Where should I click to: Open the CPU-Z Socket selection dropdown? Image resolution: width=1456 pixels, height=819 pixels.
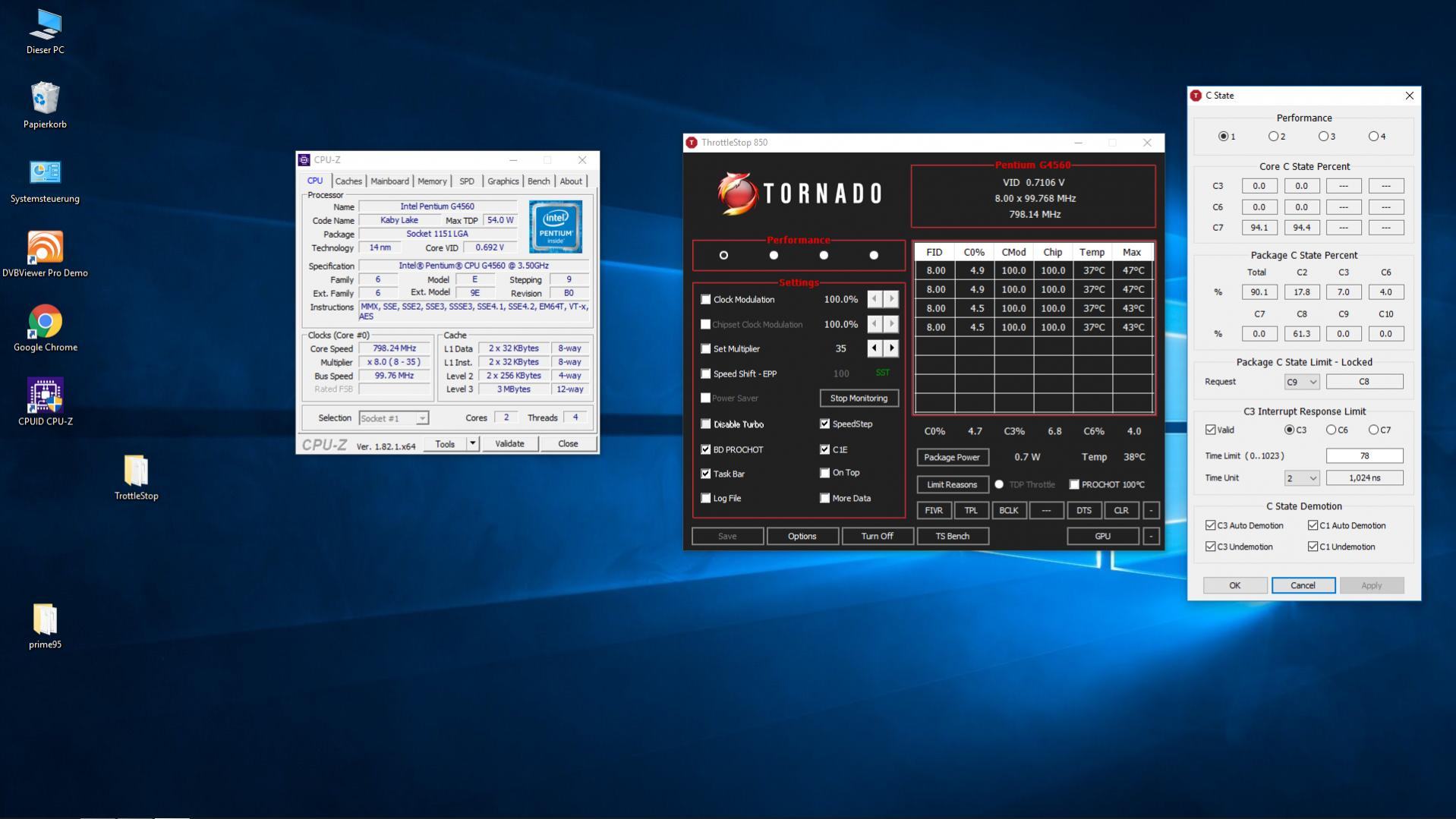pyautogui.click(x=393, y=418)
